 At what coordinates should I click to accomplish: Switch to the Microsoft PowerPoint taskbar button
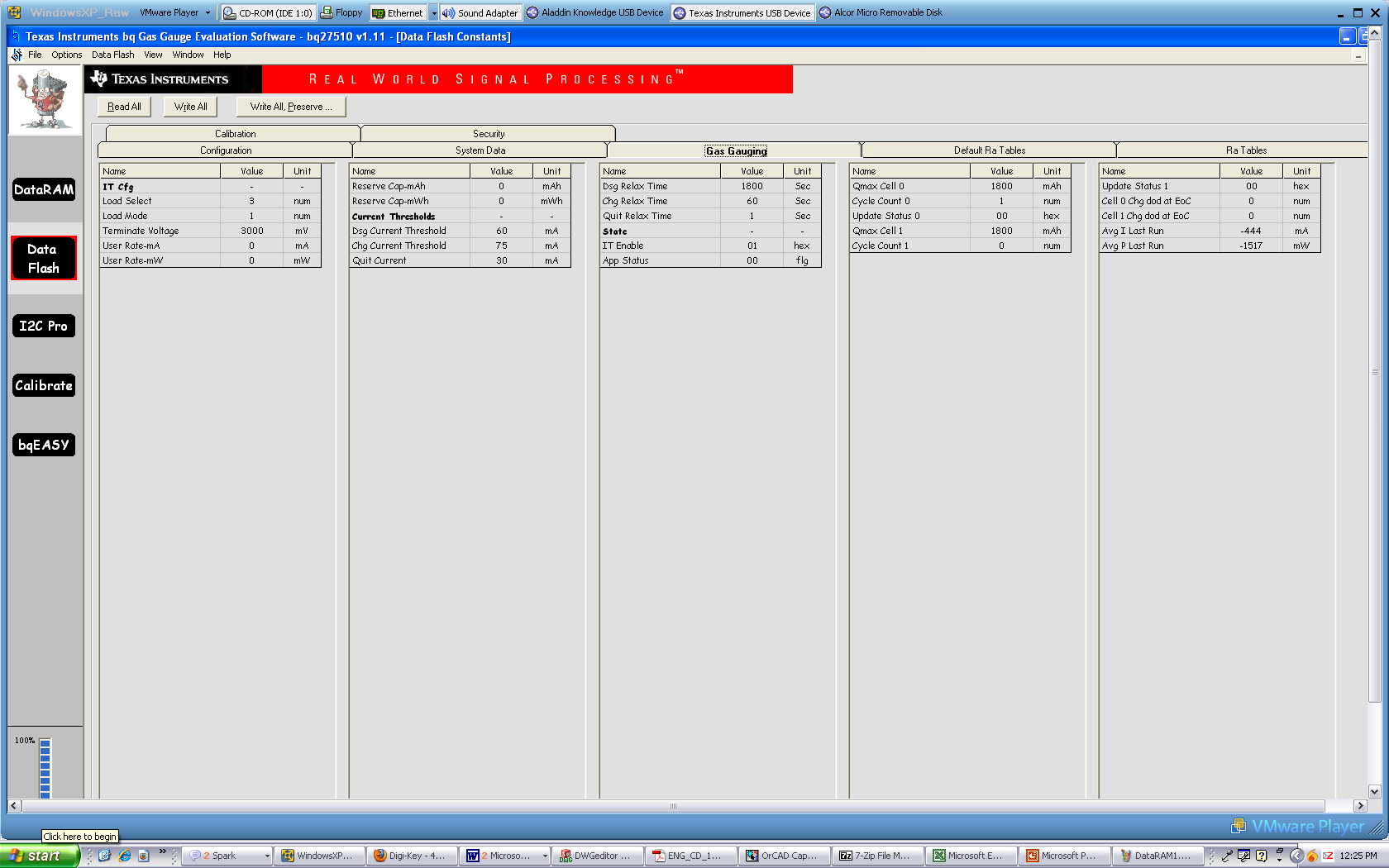tap(1062, 856)
